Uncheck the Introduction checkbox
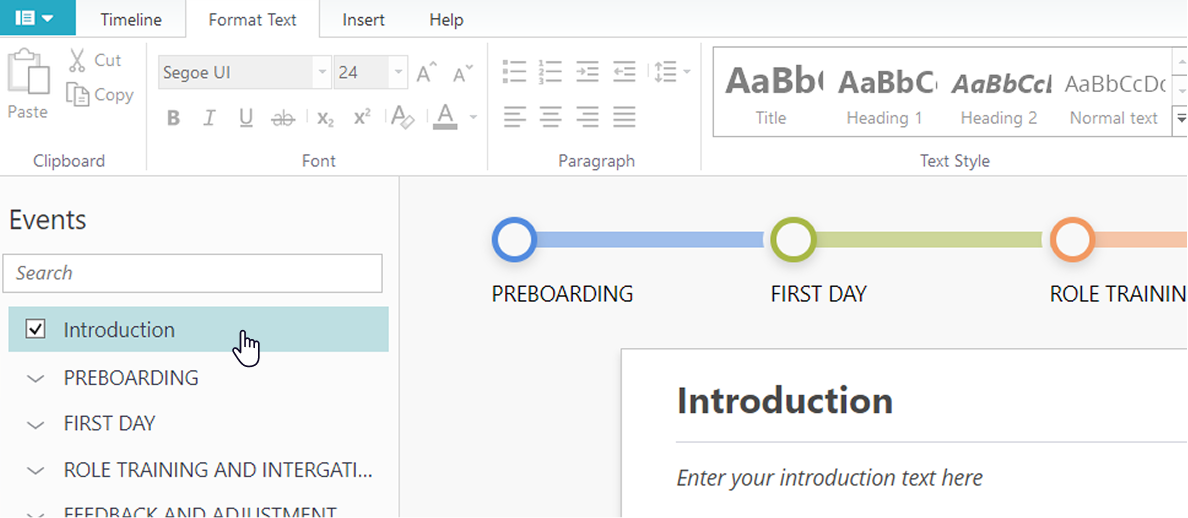The image size is (1188, 518). (36, 329)
